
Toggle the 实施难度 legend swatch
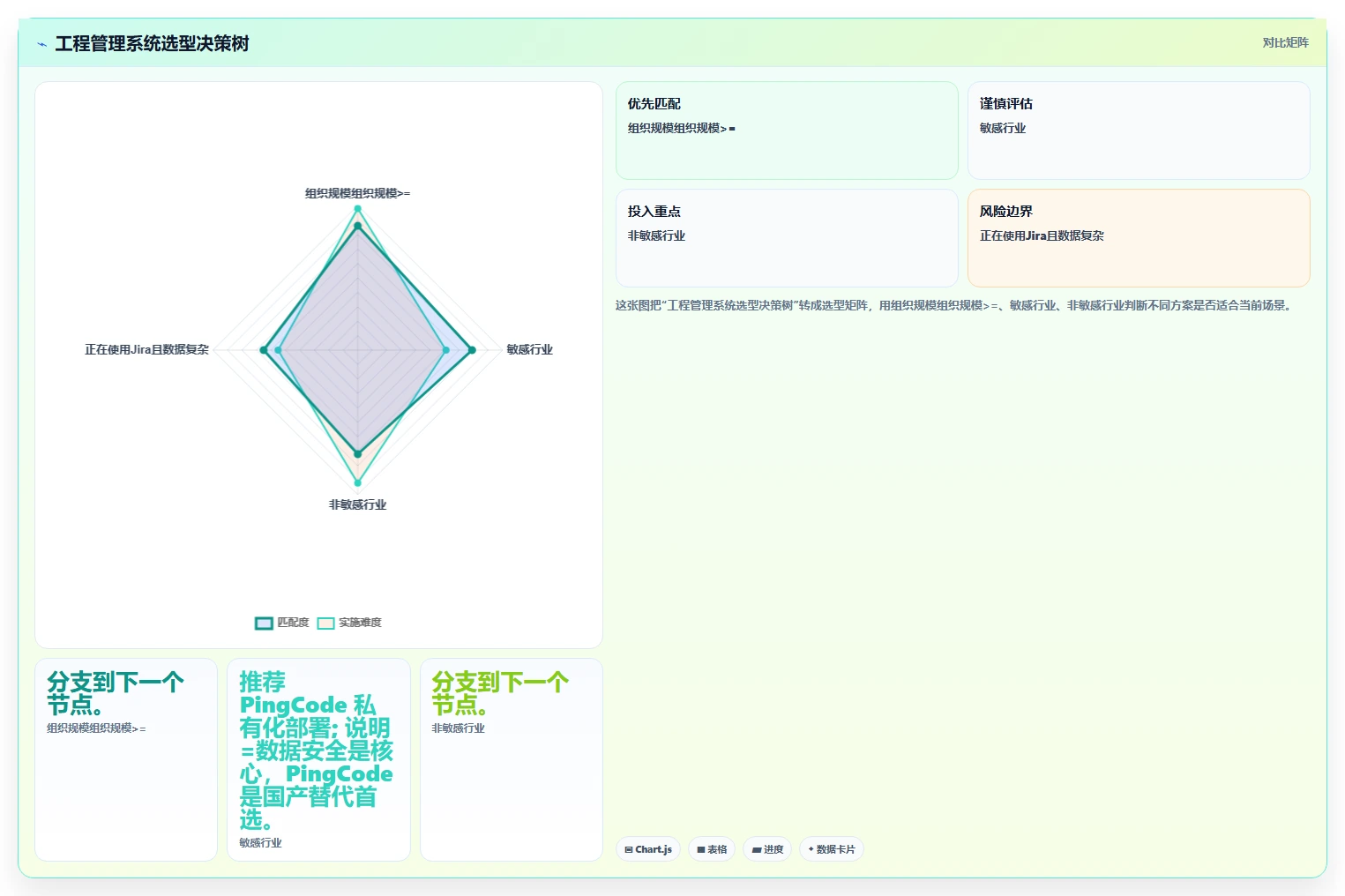coord(325,623)
